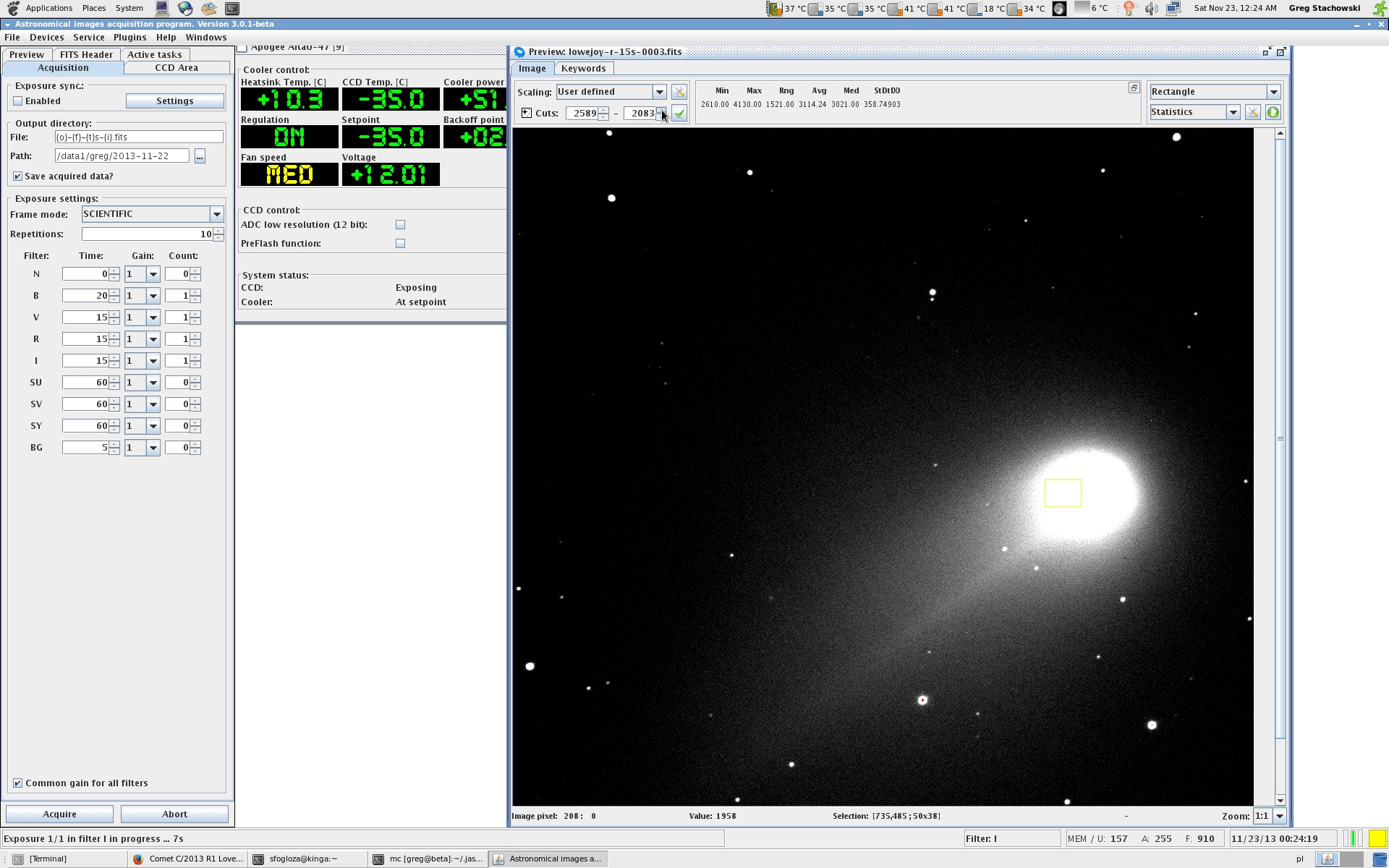Toggle Save acquired data checkbox

[x=18, y=176]
